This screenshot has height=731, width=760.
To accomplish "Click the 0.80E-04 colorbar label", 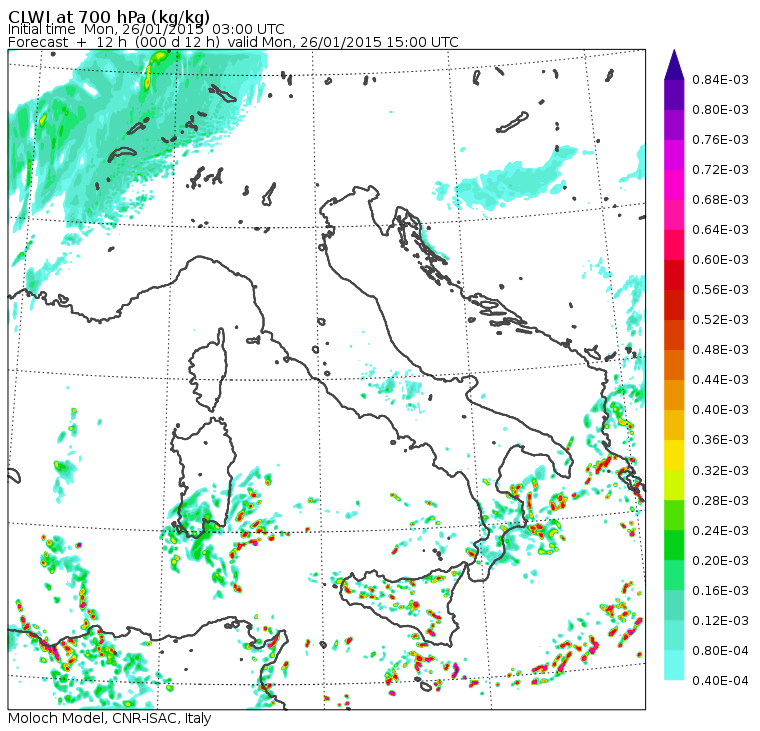I will point(720,651).
